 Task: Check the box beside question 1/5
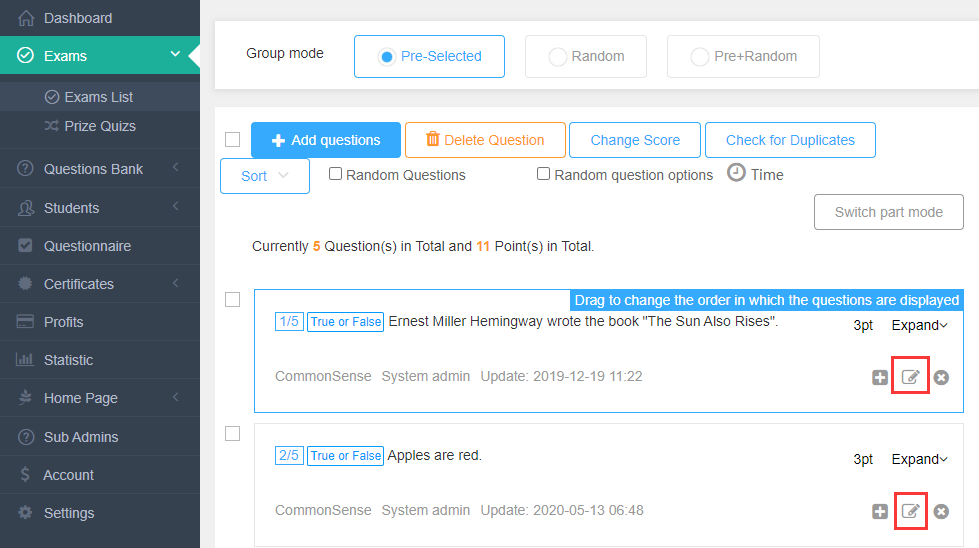pos(232,300)
